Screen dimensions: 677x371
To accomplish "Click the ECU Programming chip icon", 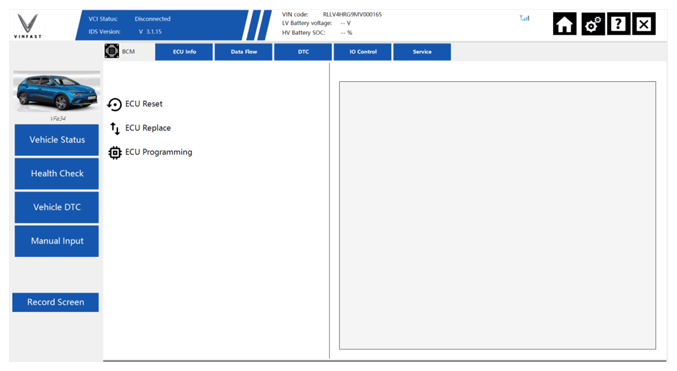I will (x=115, y=152).
